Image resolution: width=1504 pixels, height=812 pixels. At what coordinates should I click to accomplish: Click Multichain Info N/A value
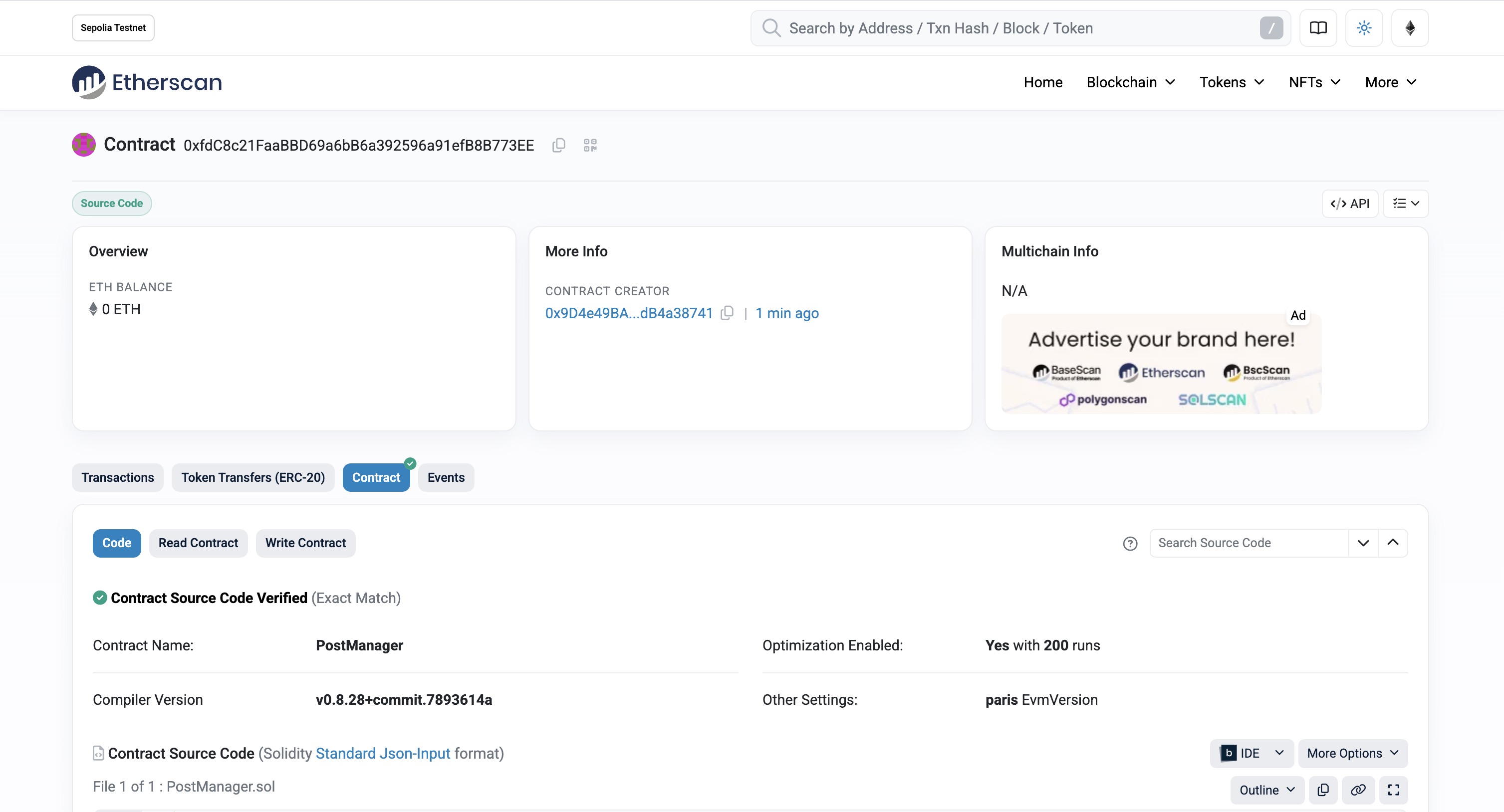[1014, 291]
